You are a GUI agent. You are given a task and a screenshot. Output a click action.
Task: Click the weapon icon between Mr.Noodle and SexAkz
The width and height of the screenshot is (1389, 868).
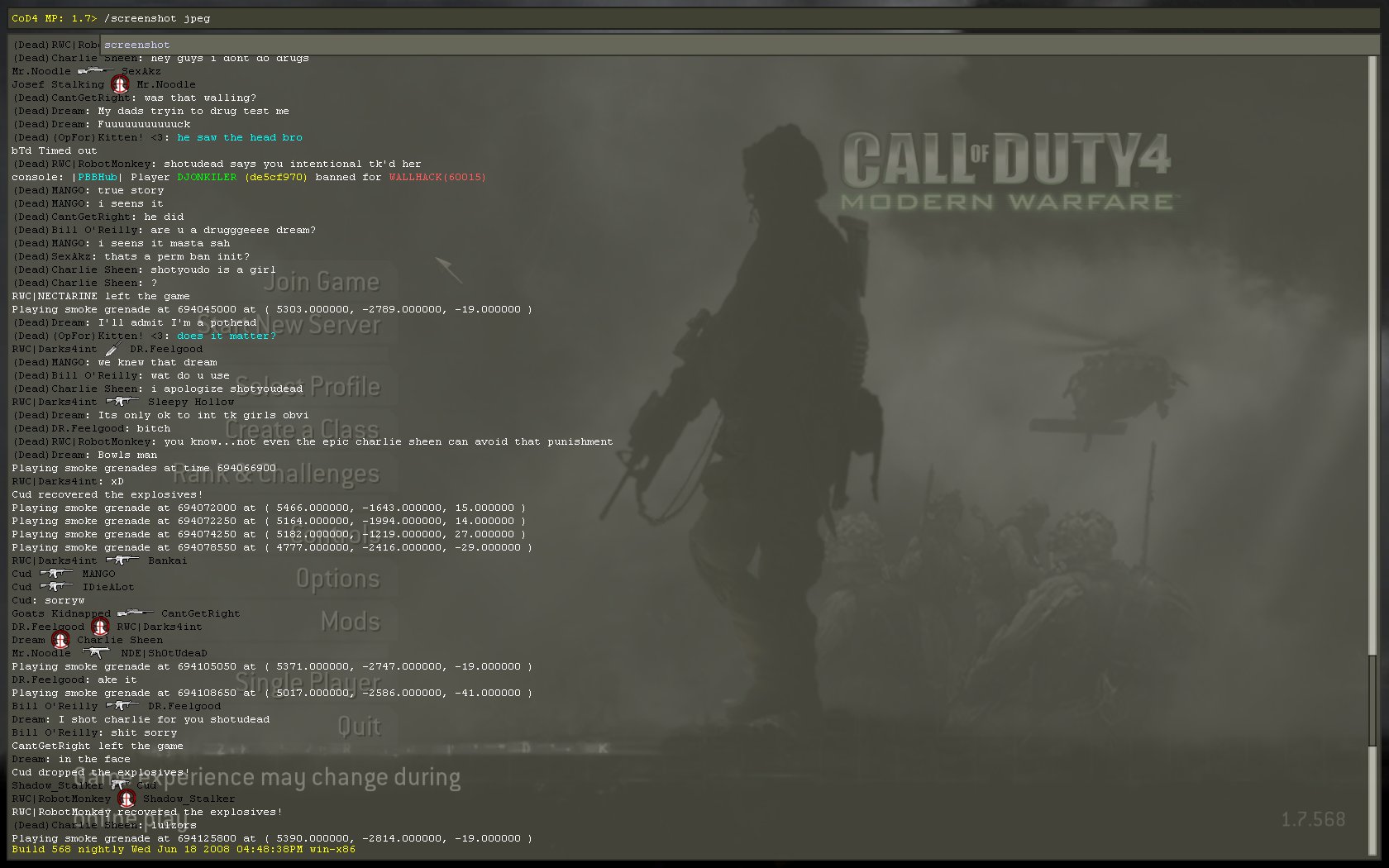point(96,71)
